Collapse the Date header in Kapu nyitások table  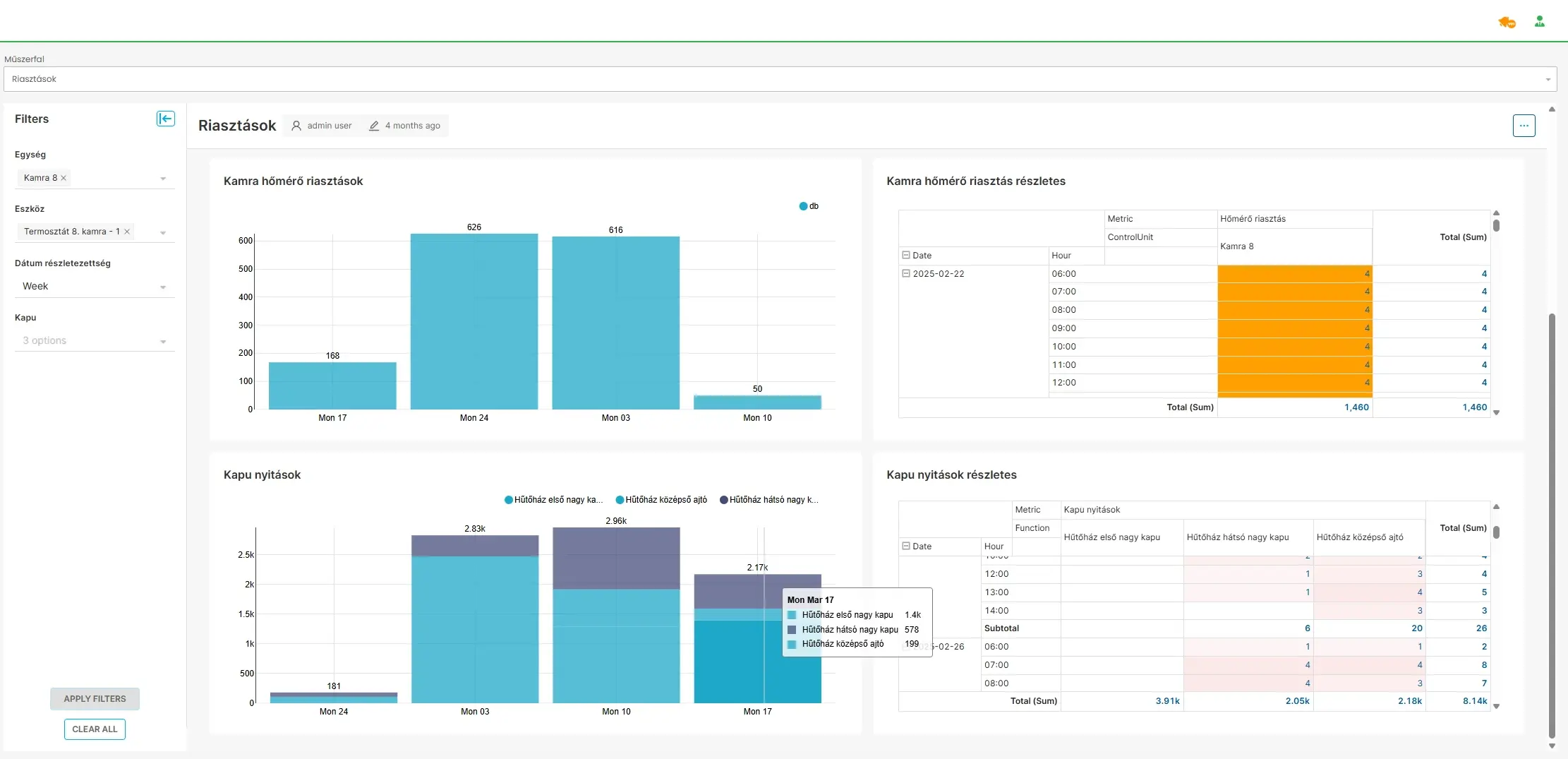click(x=906, y=546)
